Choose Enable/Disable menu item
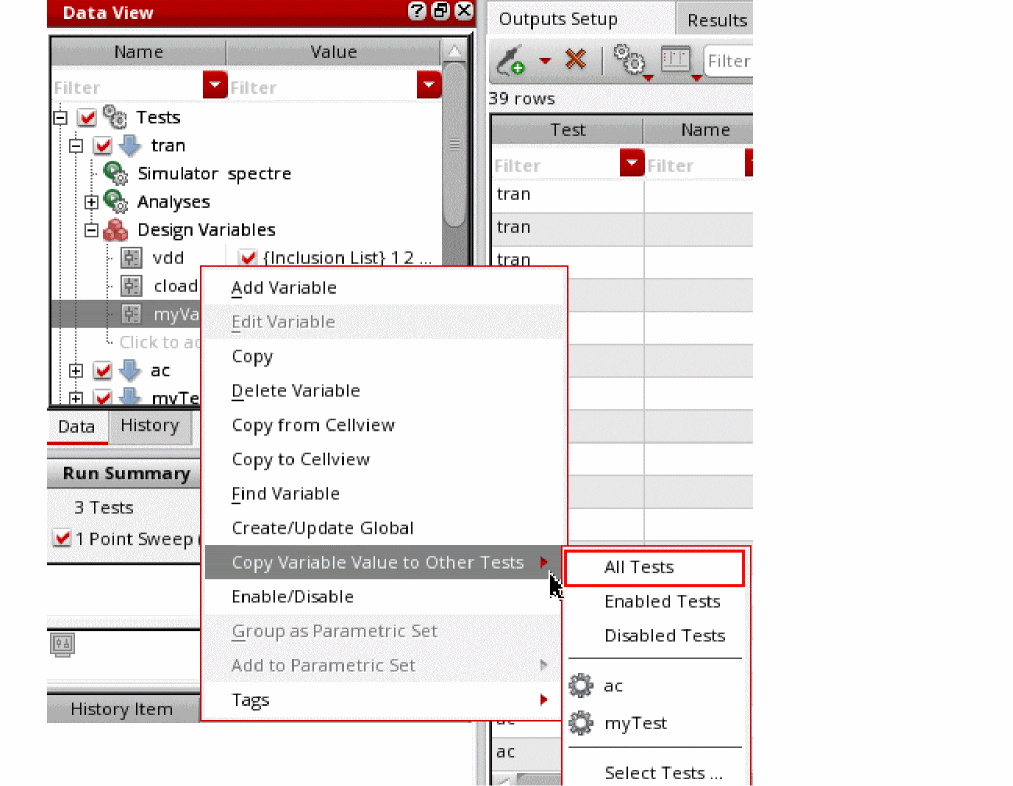 click(384, 596)
